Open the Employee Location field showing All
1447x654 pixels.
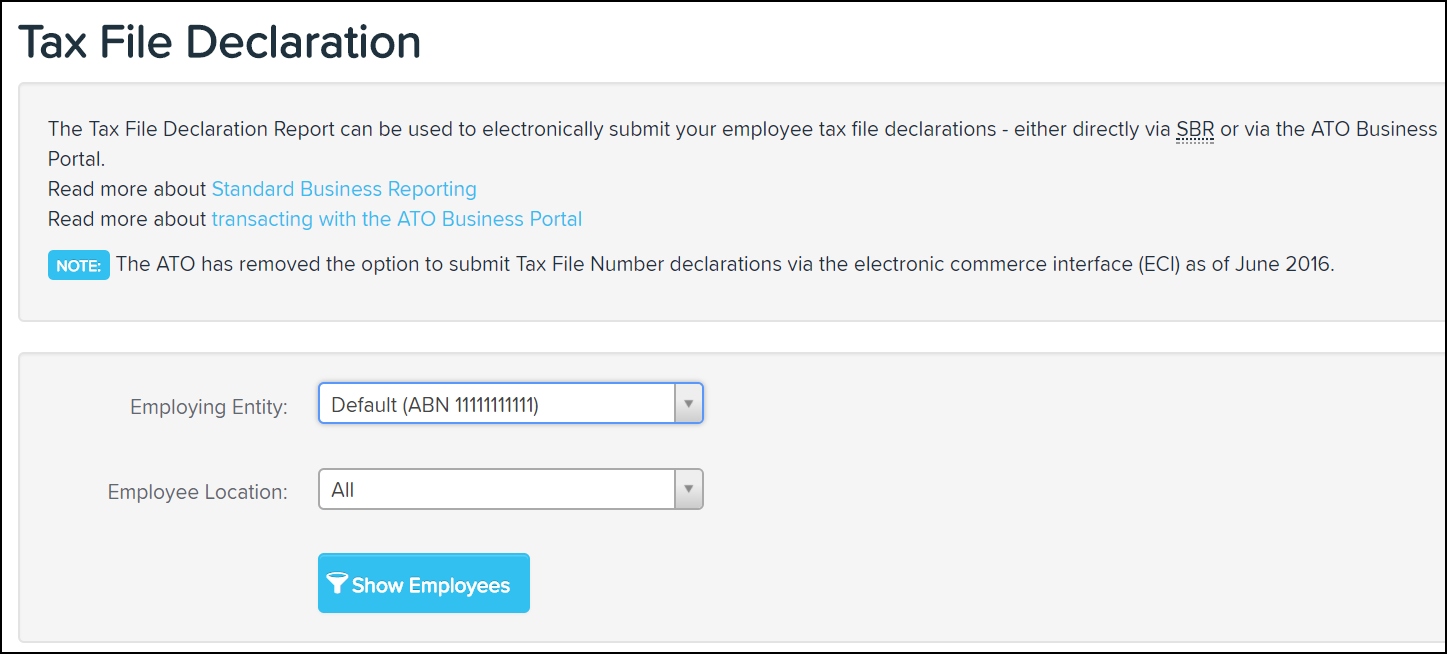point(511,490)
